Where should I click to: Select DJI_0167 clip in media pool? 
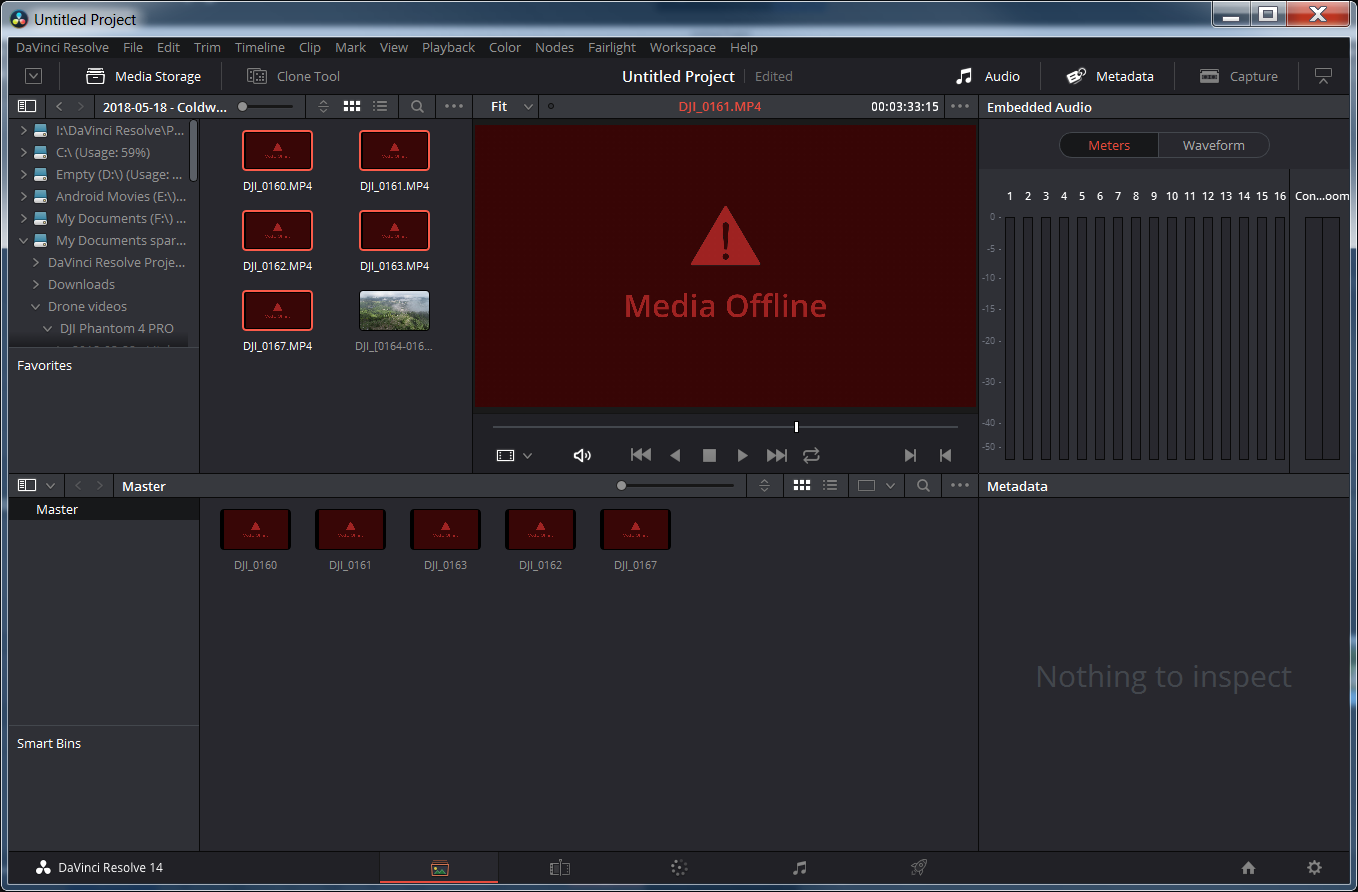pos(635,529)
